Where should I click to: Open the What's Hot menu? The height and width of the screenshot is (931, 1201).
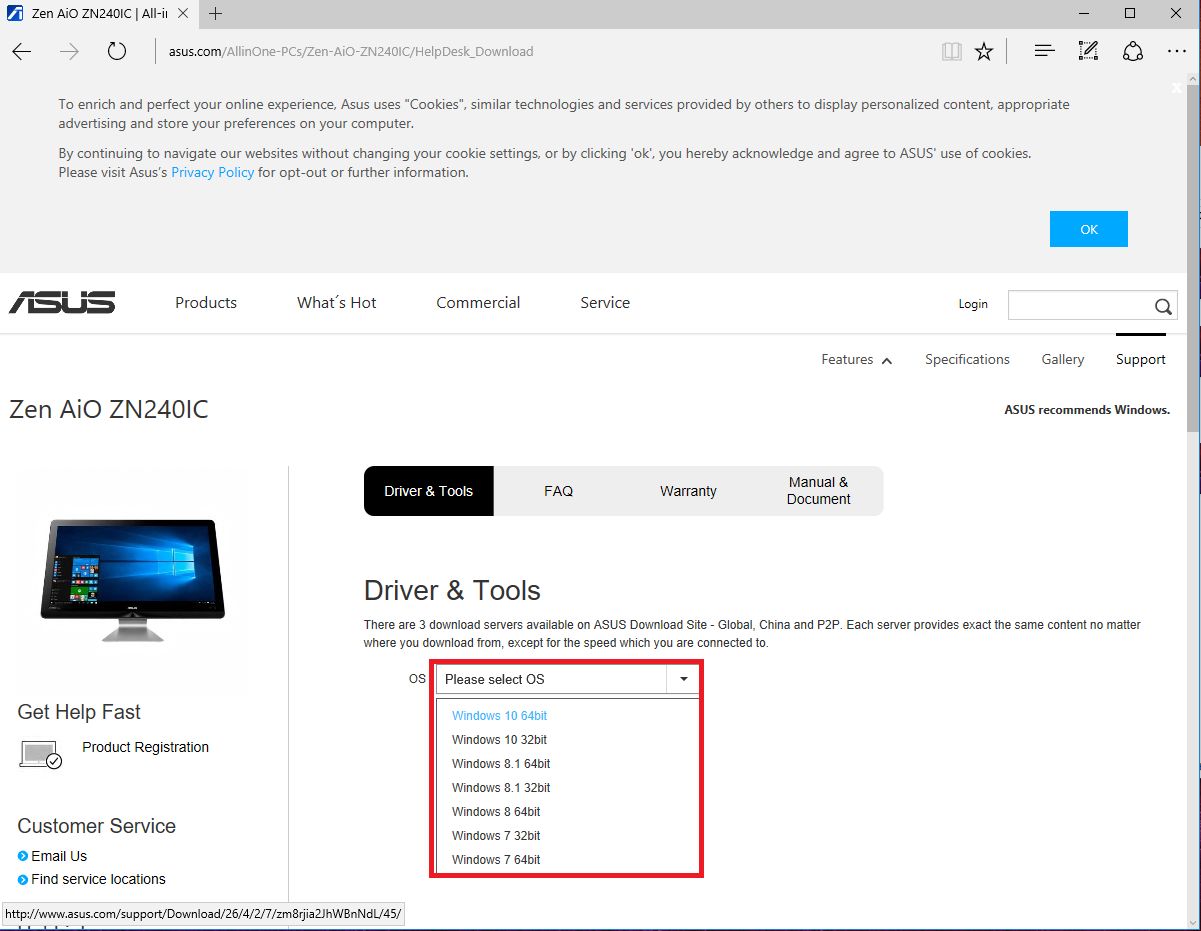point(337,303)
